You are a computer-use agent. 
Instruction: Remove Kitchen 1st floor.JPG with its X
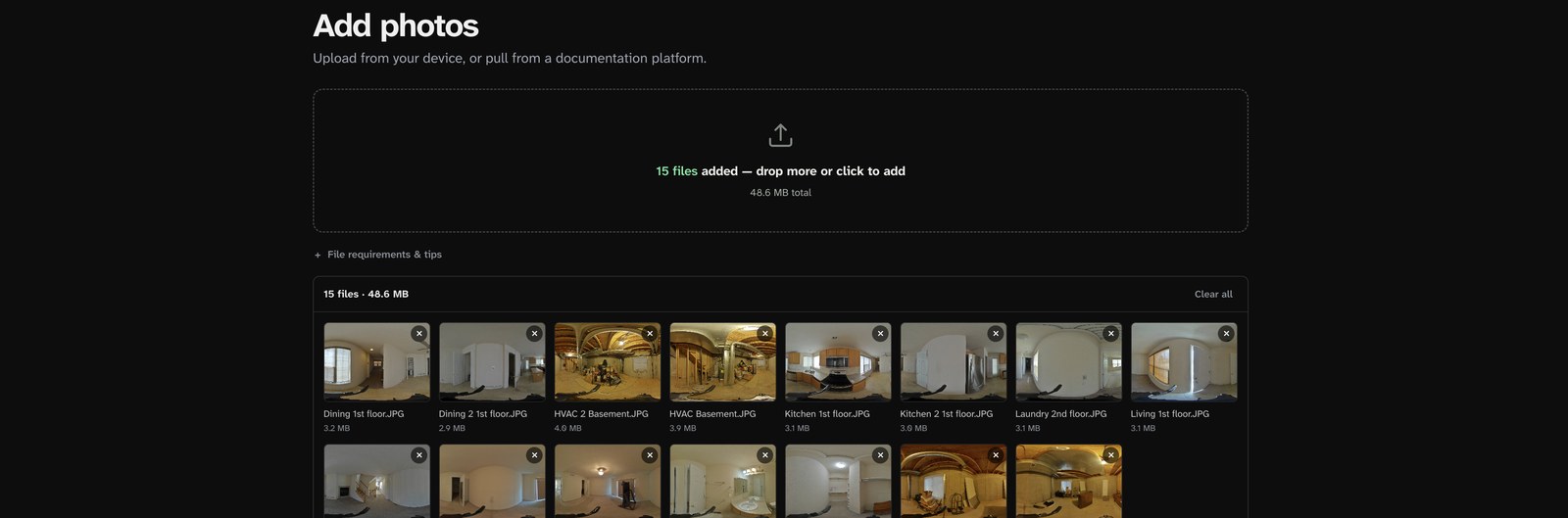pos(880,334)
